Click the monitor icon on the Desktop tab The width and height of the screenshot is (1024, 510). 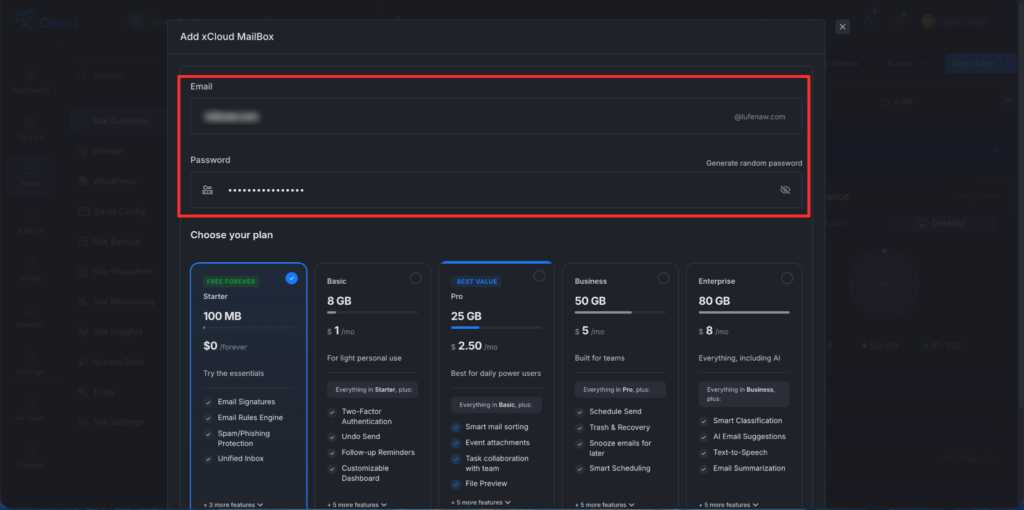[922, 223]
